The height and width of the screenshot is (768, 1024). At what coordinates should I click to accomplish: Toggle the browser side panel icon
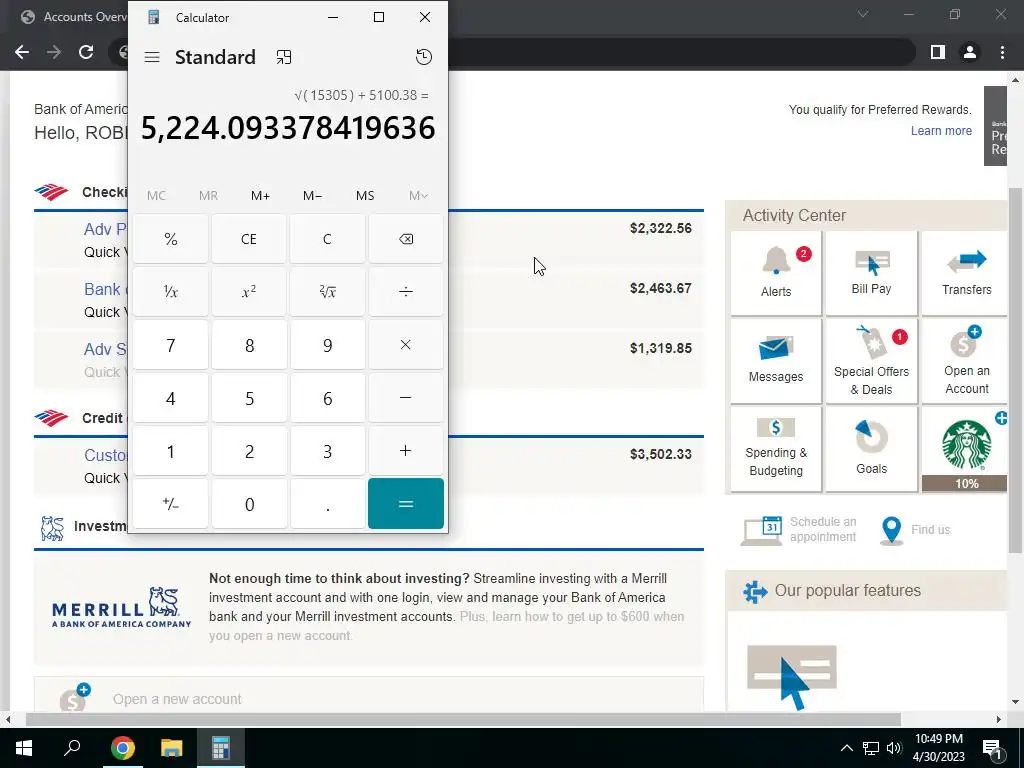tap(938, 52)
